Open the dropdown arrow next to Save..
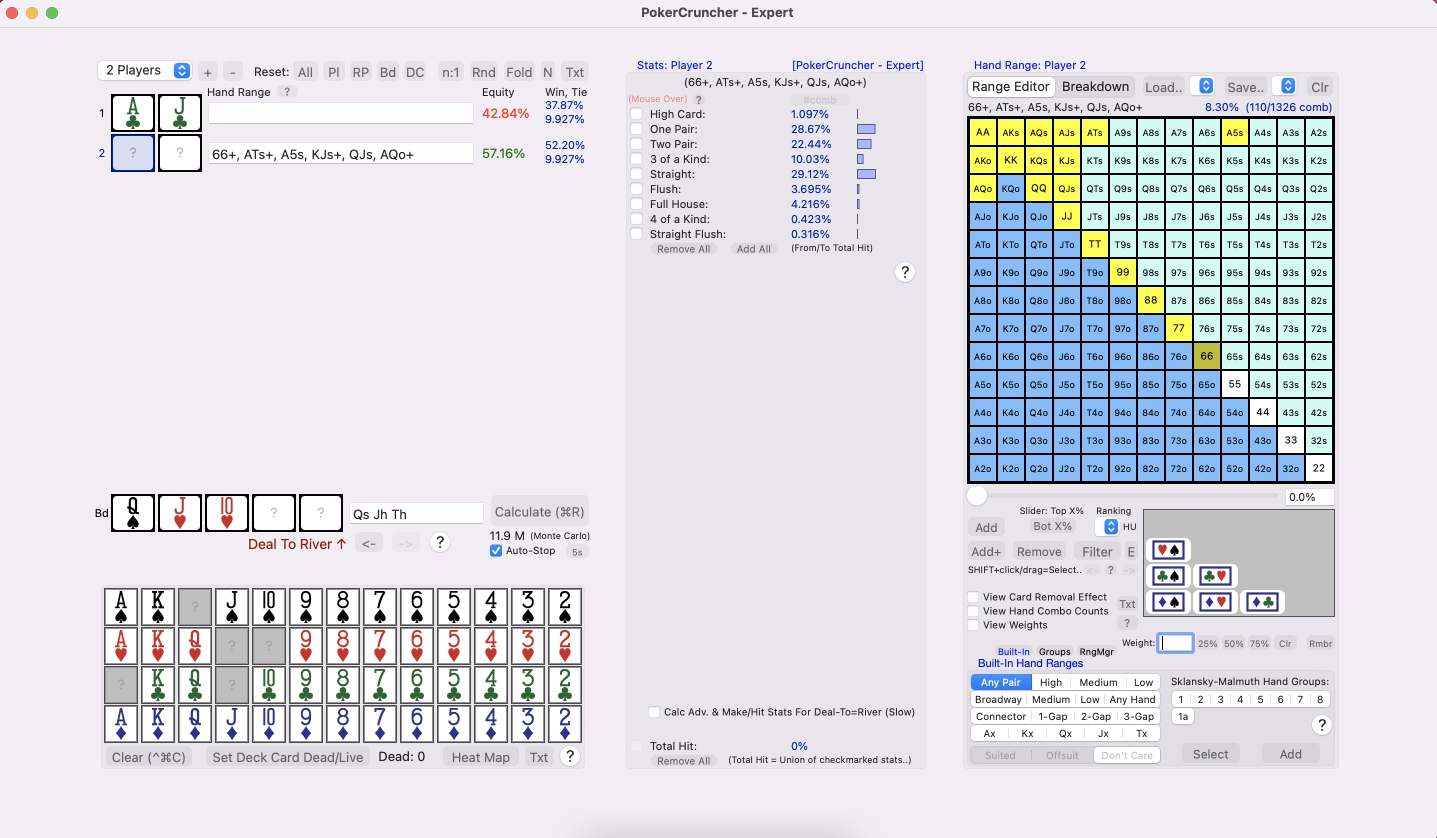Image resolution: width=1437 pixels, height=838 pixels. click(x=1288, y=86)
